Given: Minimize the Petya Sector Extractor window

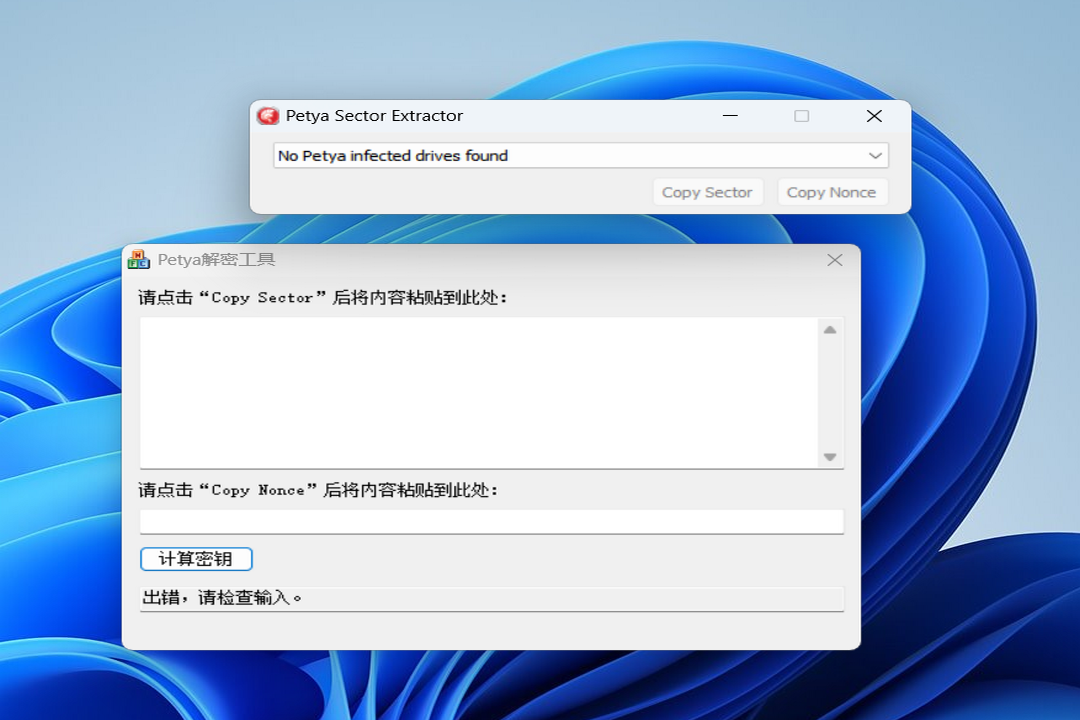Looking at the screenshot, I should click(x=730, y=116).
